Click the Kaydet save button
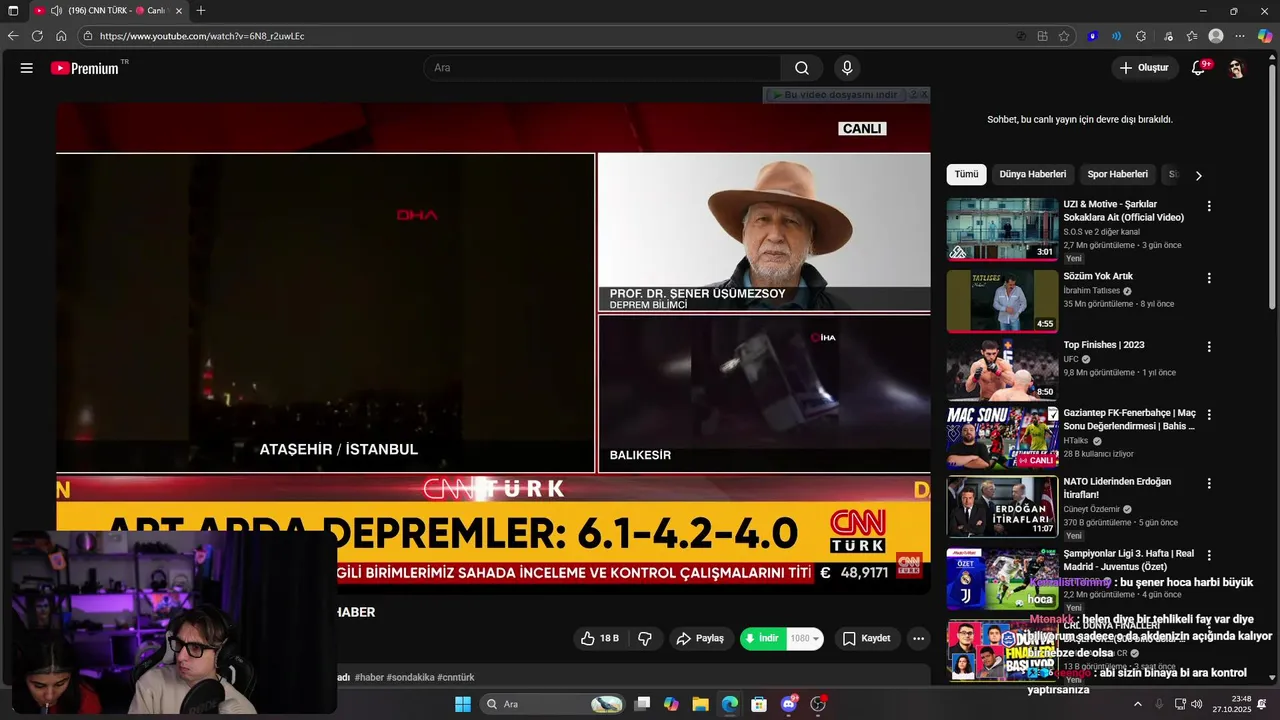This screenshot has width=1280, height=720. [866, 638]
